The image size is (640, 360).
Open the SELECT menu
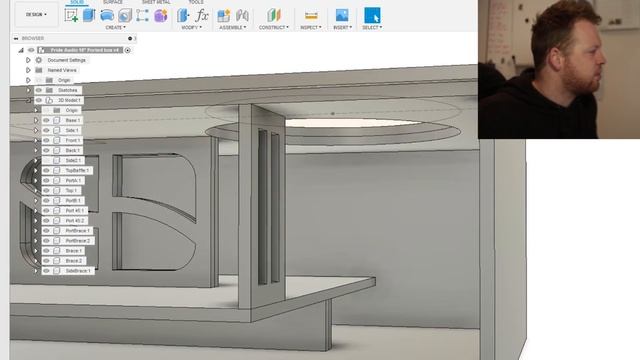372,27
